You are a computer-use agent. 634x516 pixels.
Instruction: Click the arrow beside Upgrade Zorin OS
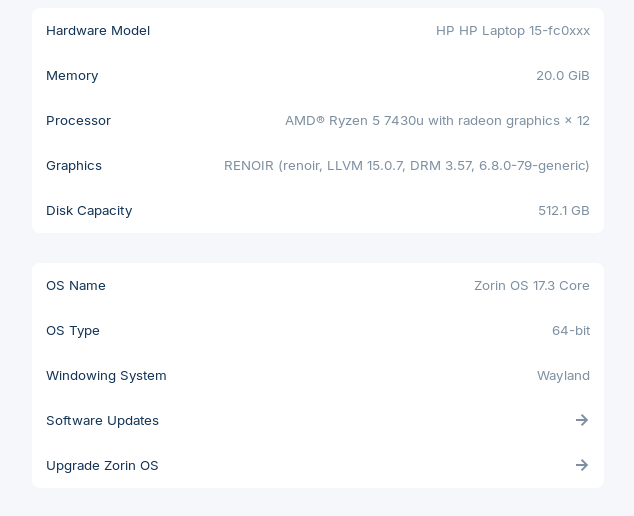coord(582,465)
